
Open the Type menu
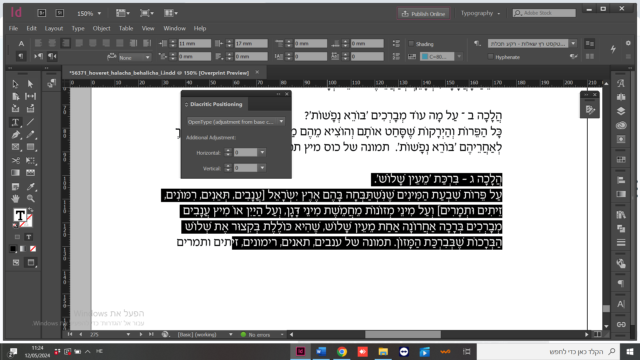click(x=78, y=29)
